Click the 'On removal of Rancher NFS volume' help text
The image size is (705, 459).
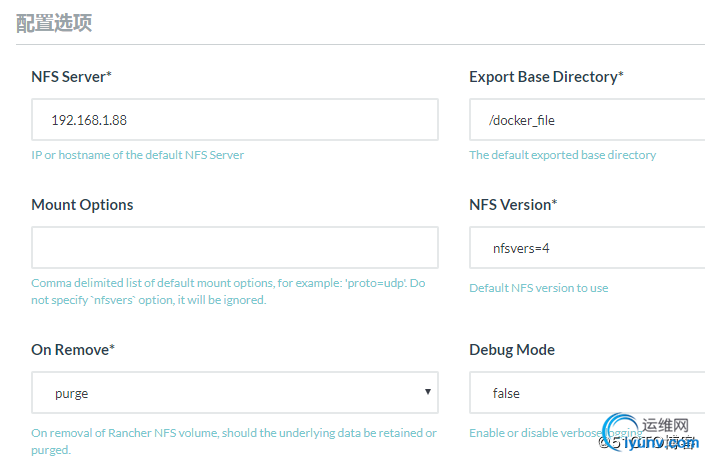pyautogui.click(x=234, y=441)
